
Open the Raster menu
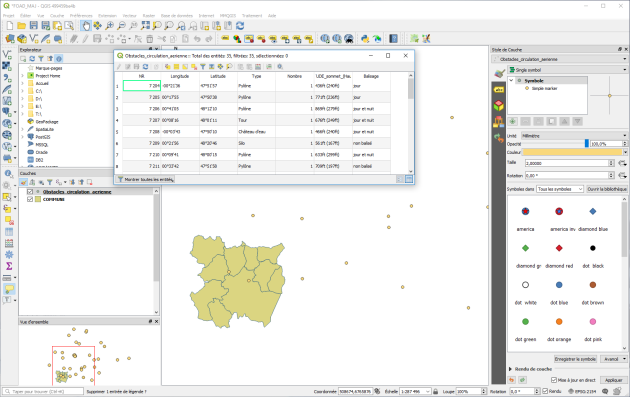tap(149, 16)
